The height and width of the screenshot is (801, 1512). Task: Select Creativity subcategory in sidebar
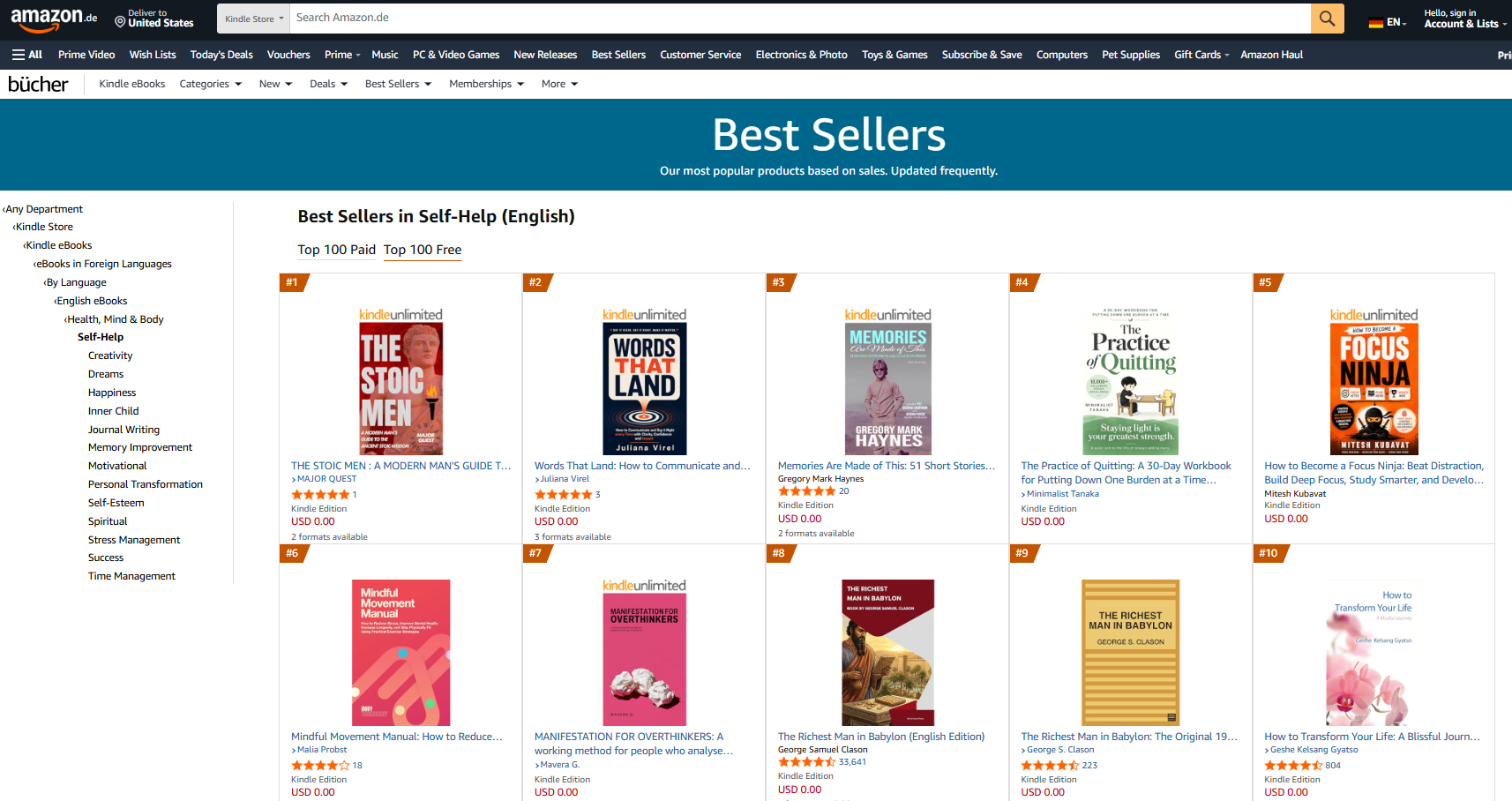click(110, 356)
